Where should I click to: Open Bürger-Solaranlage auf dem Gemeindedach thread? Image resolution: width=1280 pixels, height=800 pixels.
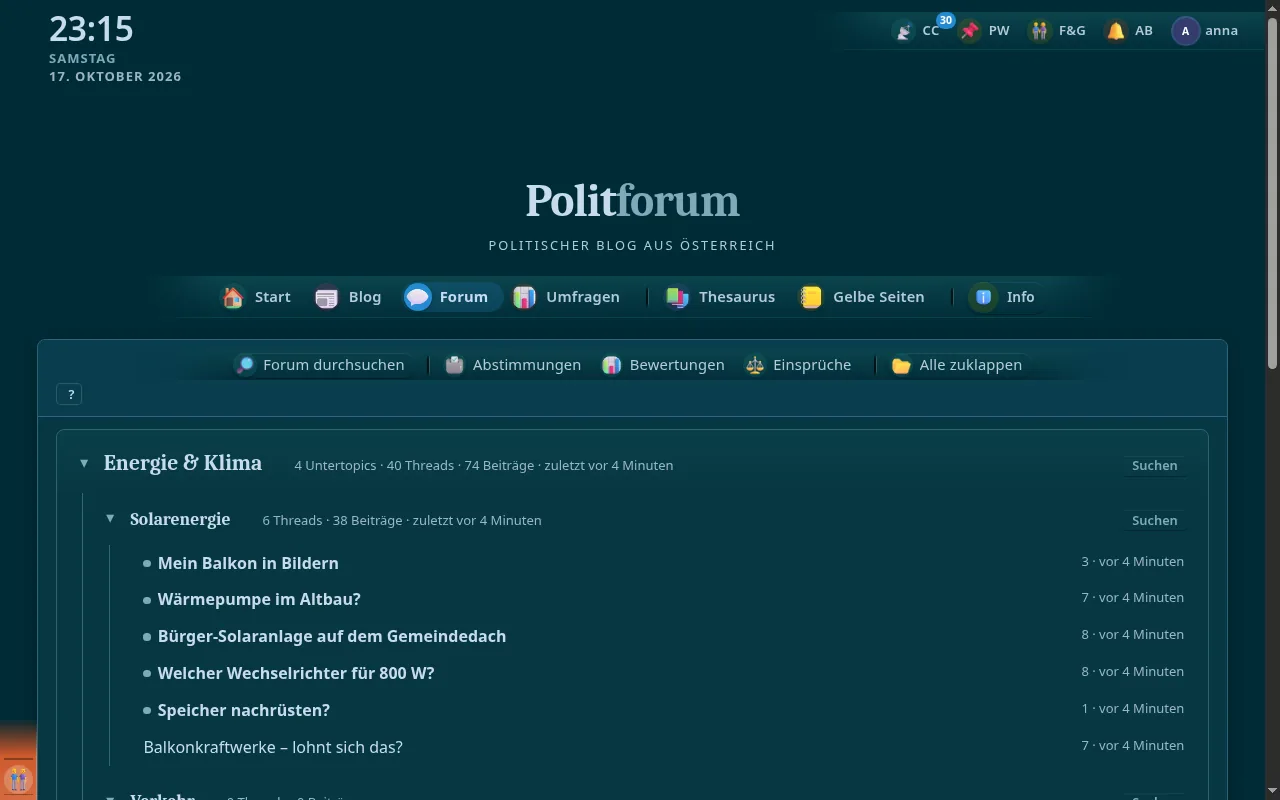click(x=332, y=636)
